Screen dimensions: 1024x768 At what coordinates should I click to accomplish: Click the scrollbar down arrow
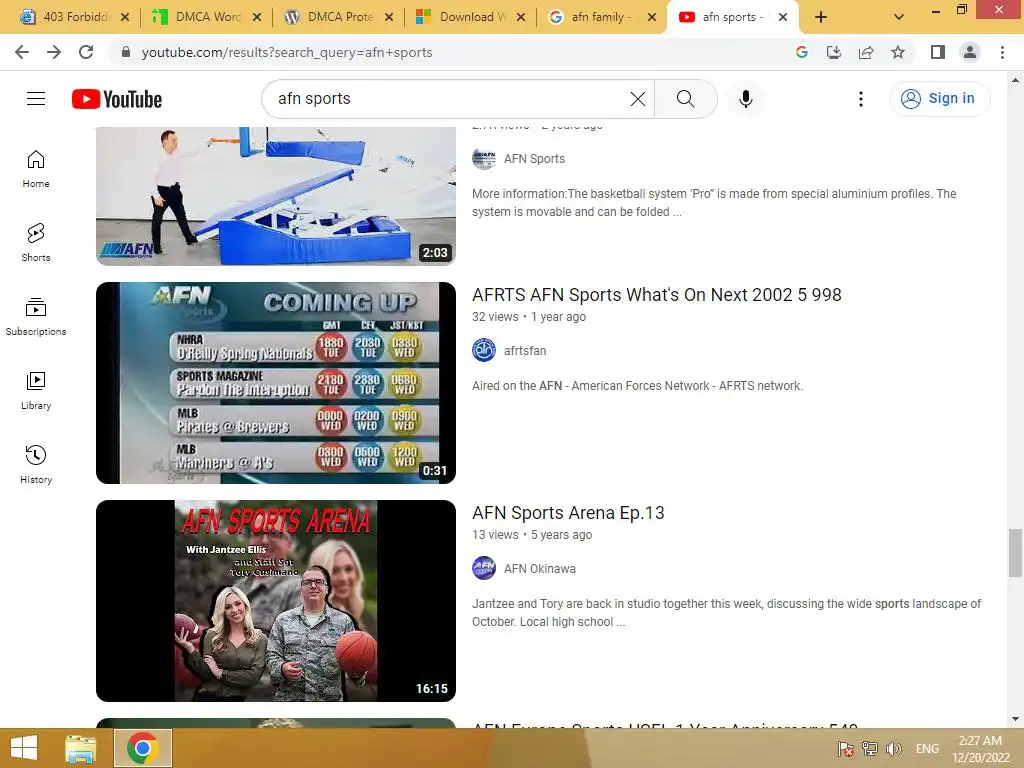tap(1015, 719)
